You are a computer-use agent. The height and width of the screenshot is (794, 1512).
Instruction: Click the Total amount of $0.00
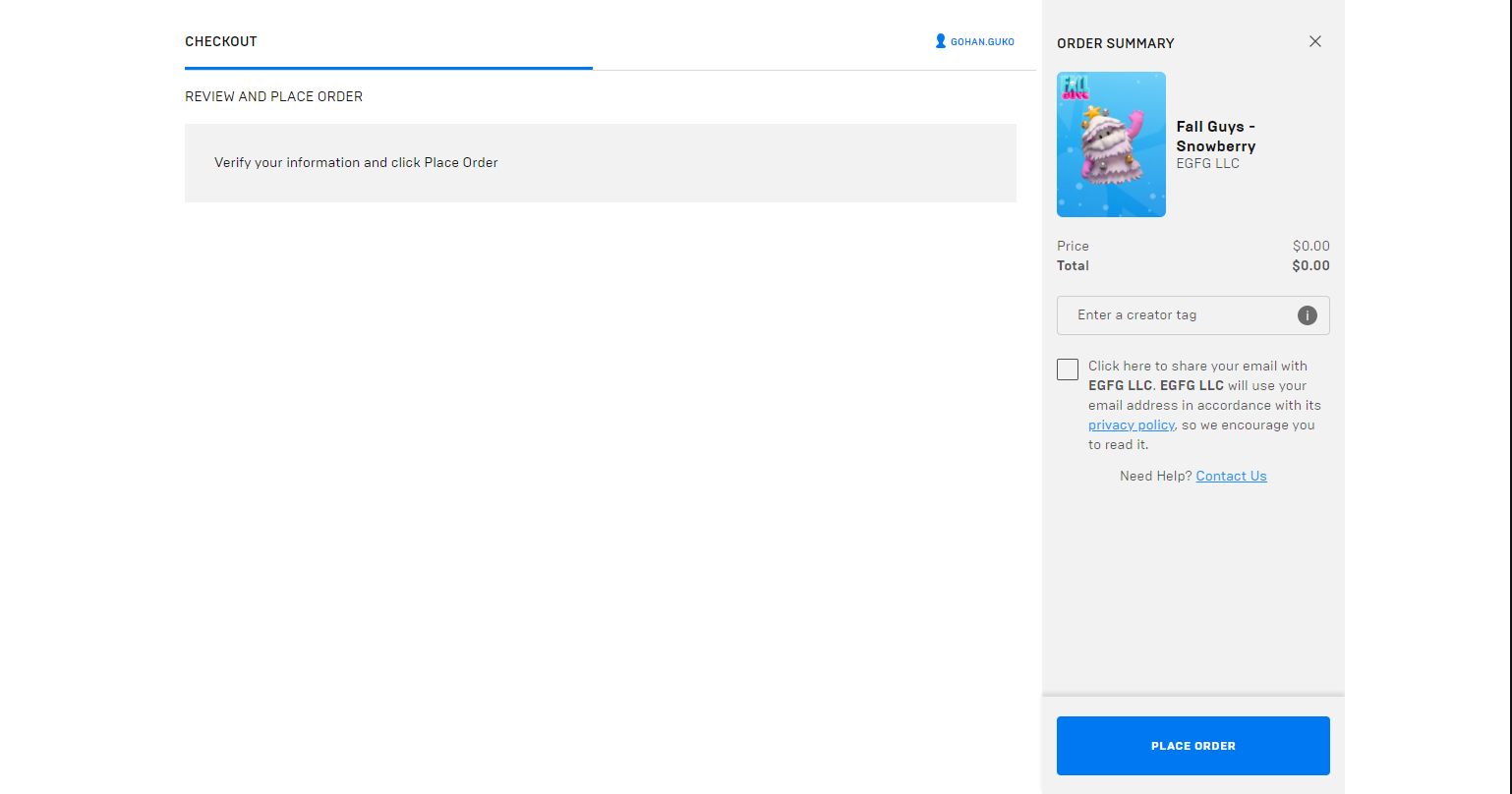tap(1310, 266)
